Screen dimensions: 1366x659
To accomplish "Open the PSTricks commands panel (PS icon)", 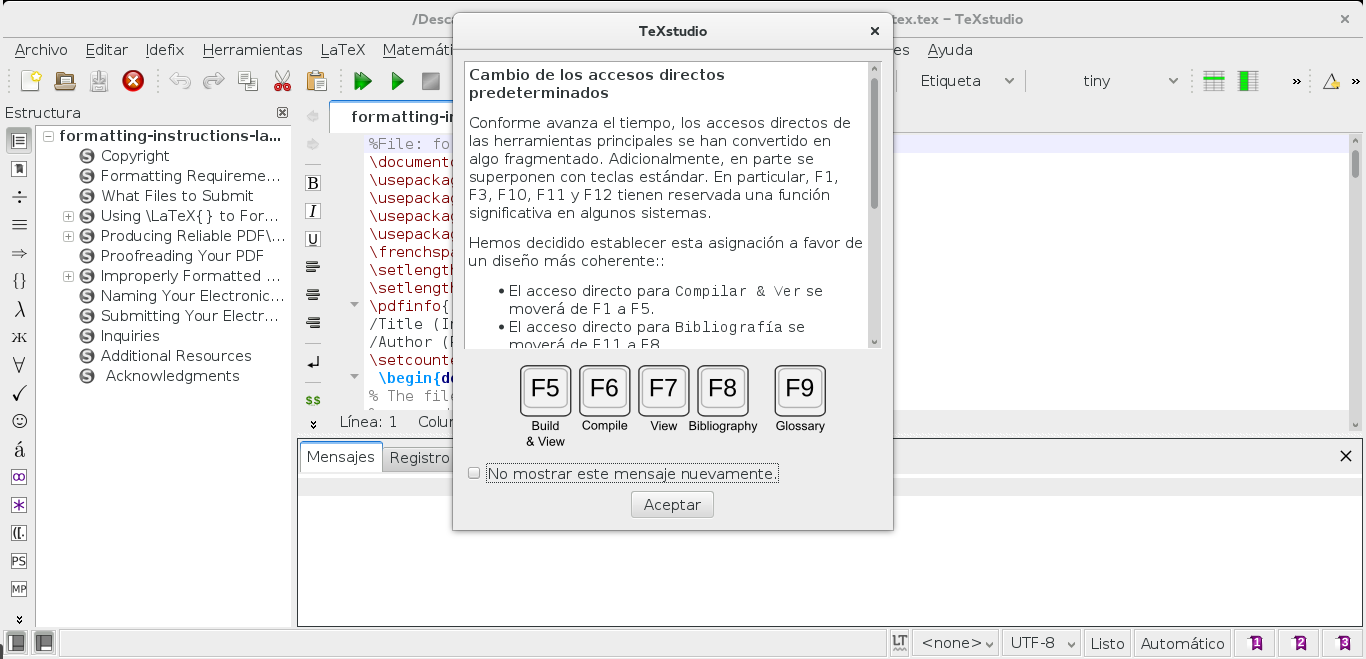I will point(19,561).
